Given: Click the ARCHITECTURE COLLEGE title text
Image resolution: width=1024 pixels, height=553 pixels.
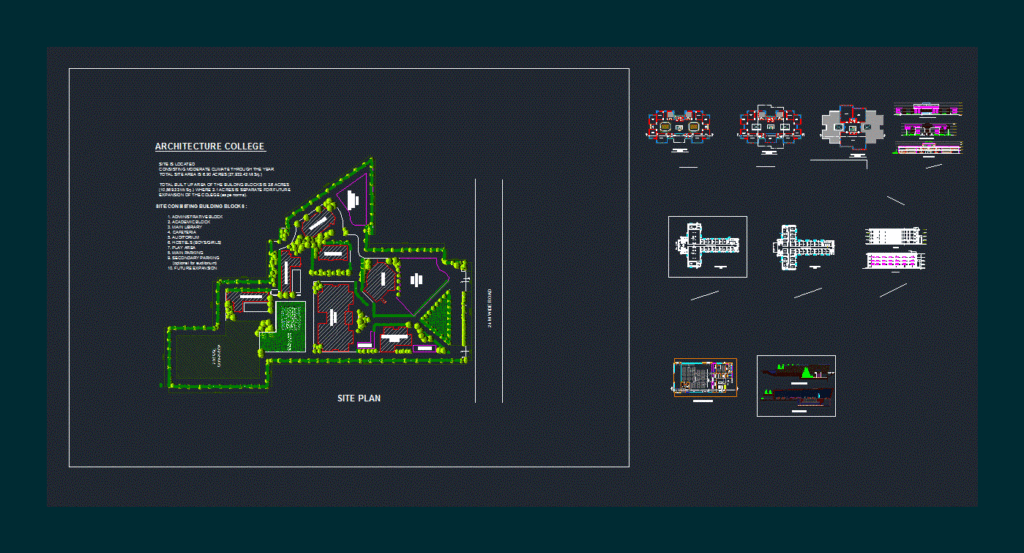Looking at the screenshot, I should 210,146.
